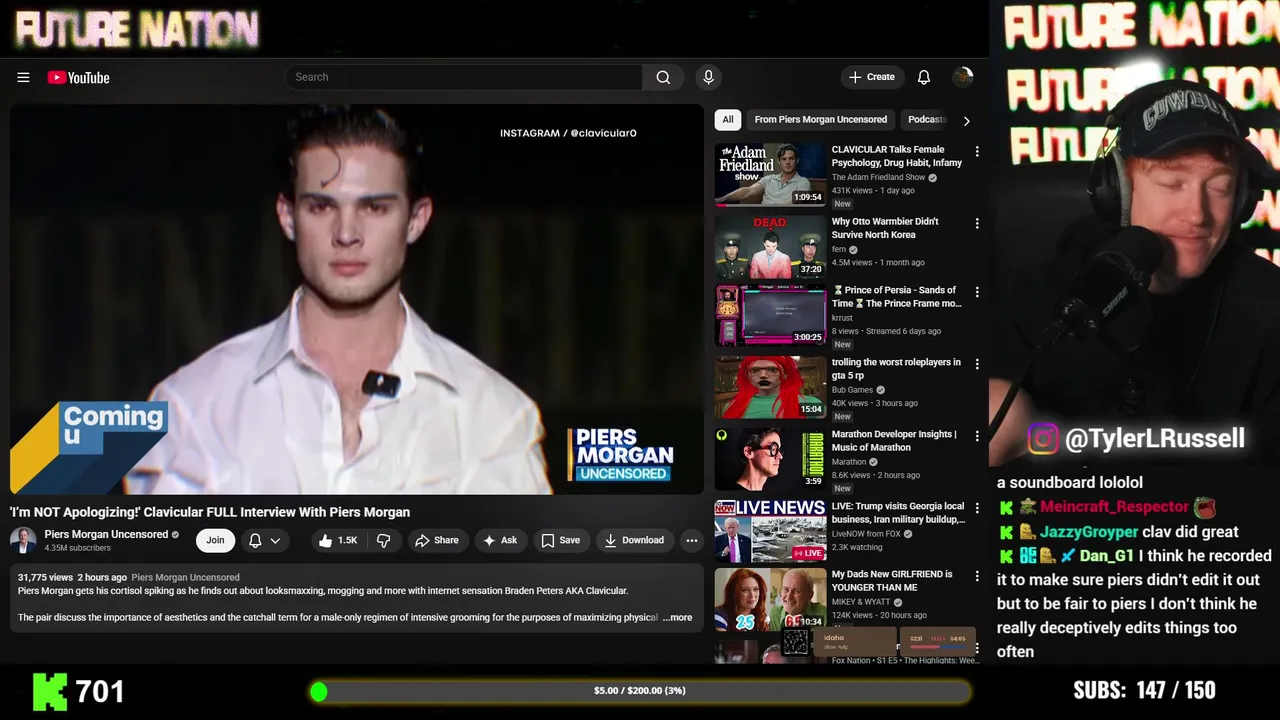The image size is (1280, 720).
Task: Click the 4.35M subscribers text
Action: 77,548
